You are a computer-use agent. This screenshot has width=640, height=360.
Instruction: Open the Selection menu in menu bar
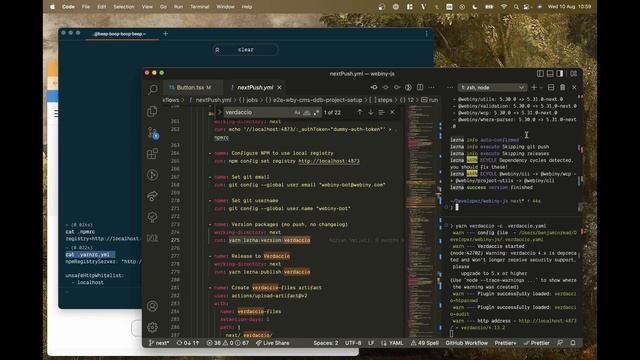pos(124,7)
